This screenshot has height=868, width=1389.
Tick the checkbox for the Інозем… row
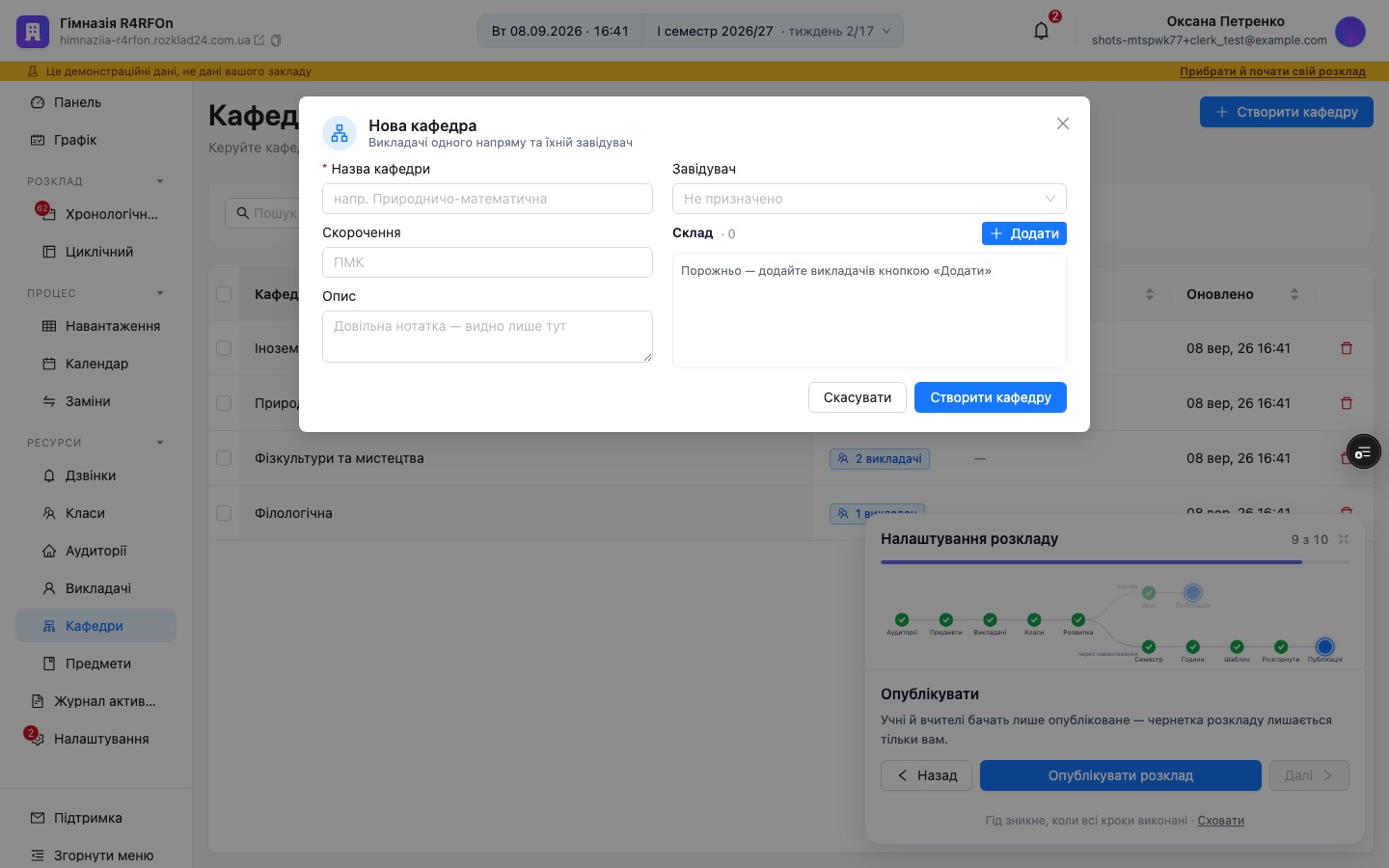pos(224,348)
